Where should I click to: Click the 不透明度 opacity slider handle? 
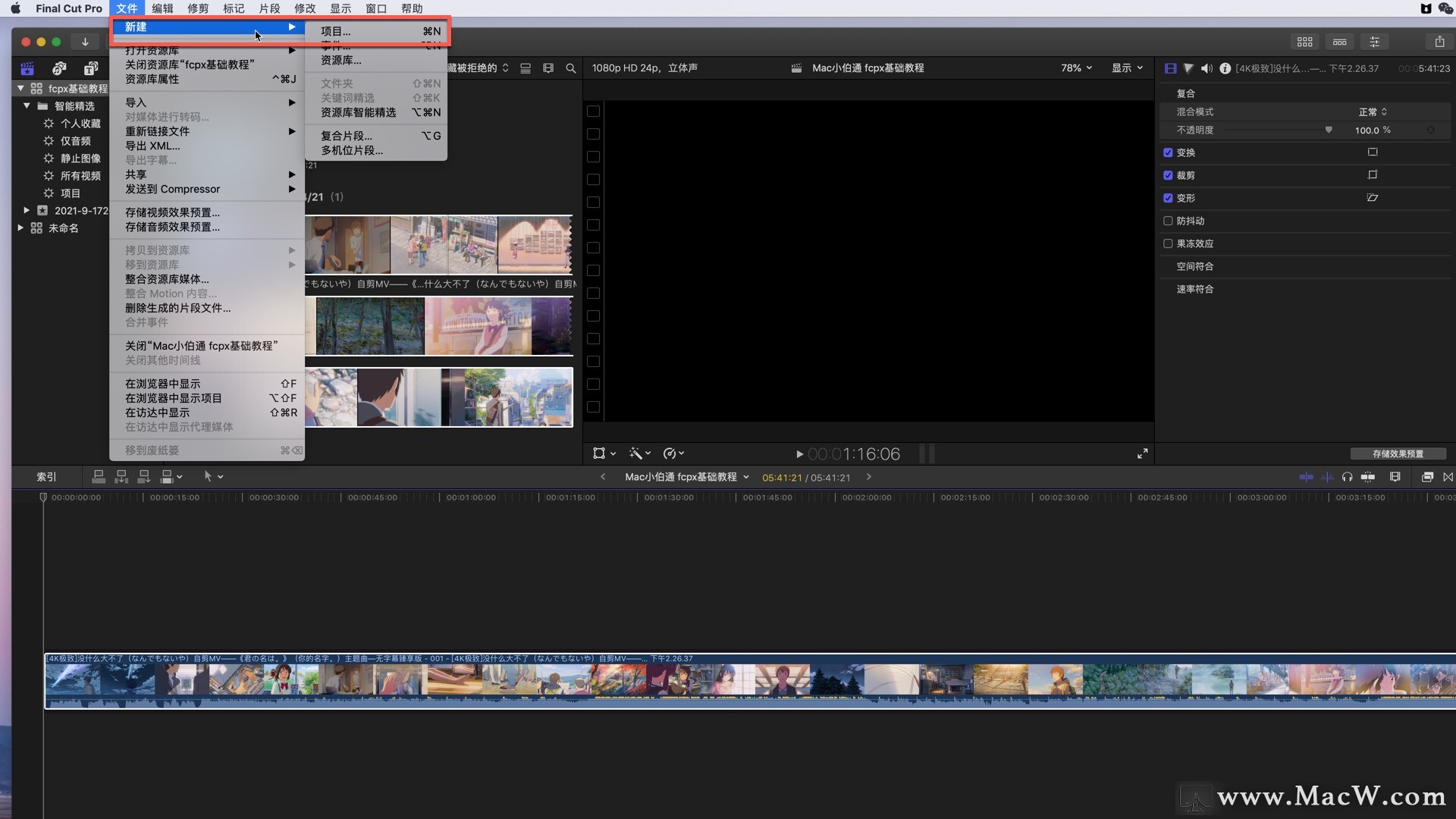(x=1329, y=130)
